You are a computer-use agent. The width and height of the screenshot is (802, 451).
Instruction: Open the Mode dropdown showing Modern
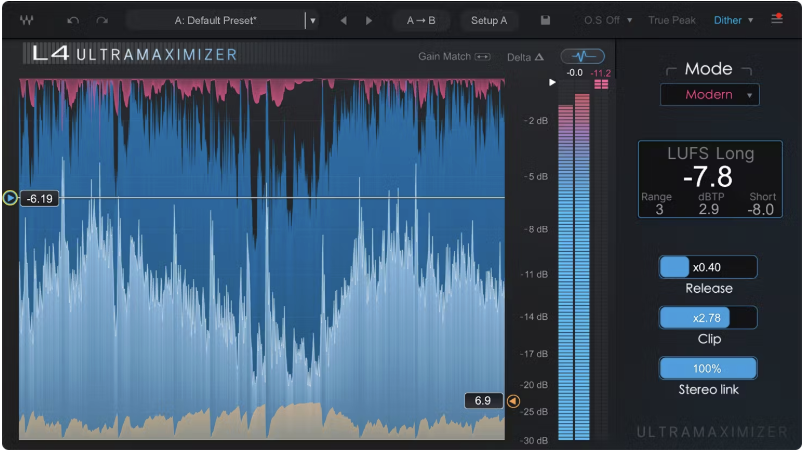[710, 95]
